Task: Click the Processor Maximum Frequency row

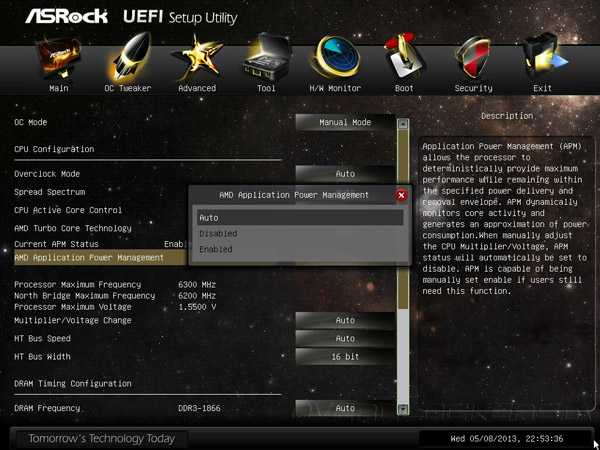Action: tap(115, 285)
